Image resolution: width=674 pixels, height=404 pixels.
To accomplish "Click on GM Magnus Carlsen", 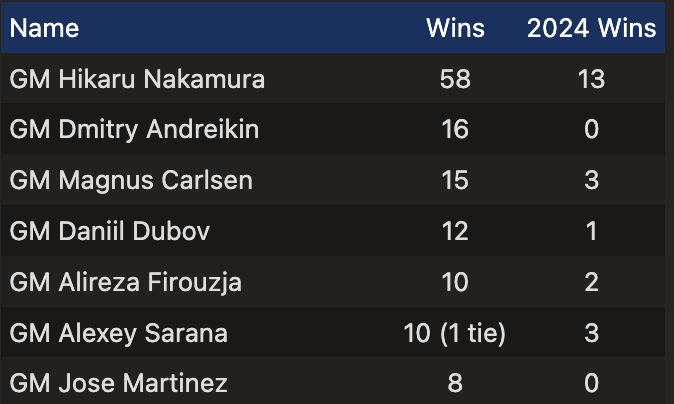I will (130, 181).
